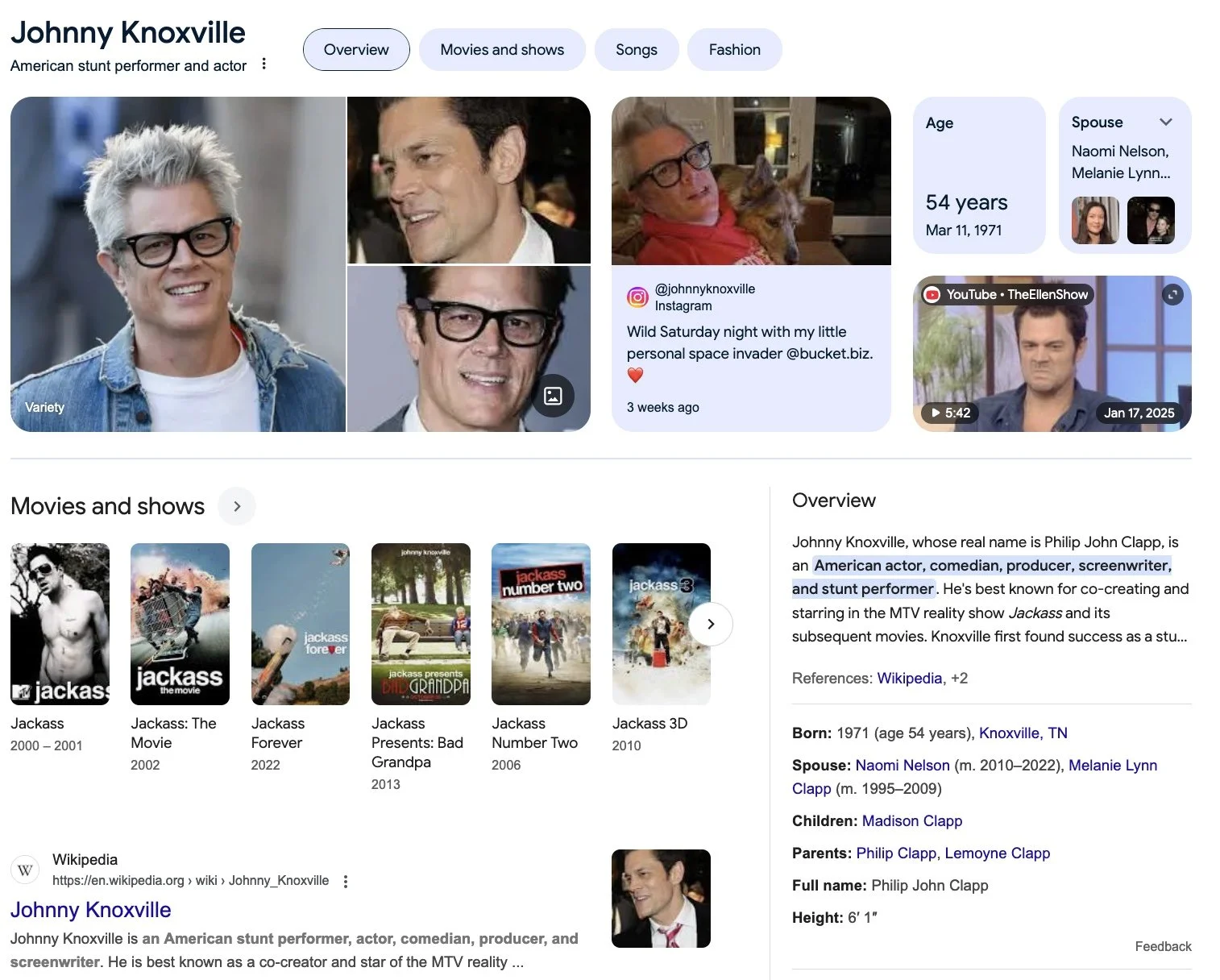Open the Fashion tab
The width and height of the screenshot is (1220, 980).
pyautogui.click(x=735, y=49)
